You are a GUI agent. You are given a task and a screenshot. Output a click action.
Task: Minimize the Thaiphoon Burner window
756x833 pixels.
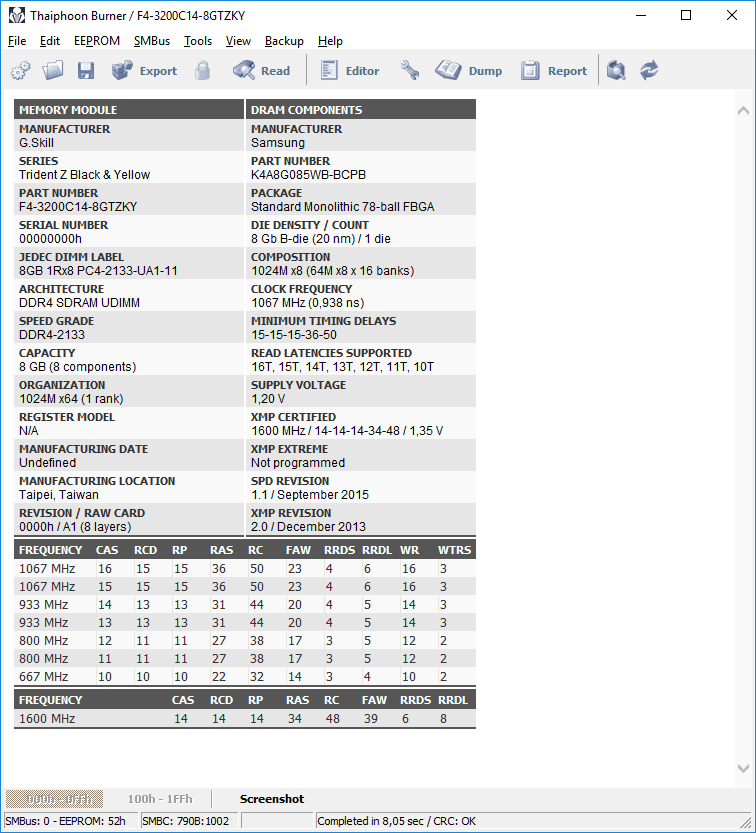tap(641, 15)
